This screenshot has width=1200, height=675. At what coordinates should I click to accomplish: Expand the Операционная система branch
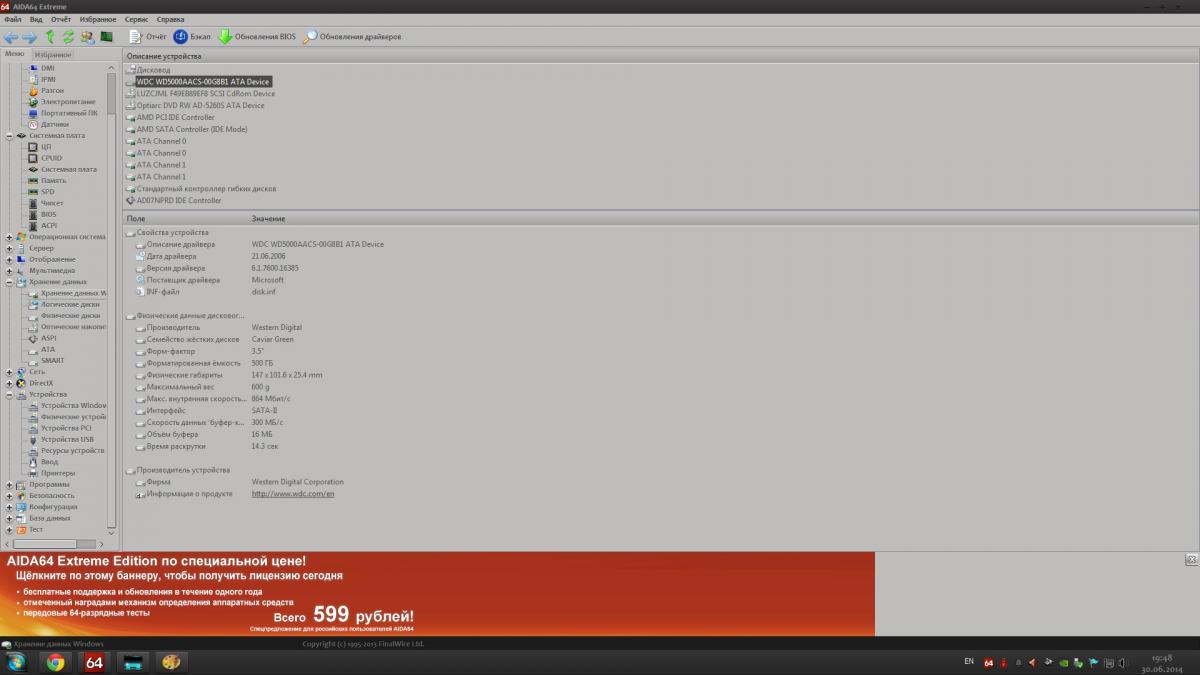(9, 237)
